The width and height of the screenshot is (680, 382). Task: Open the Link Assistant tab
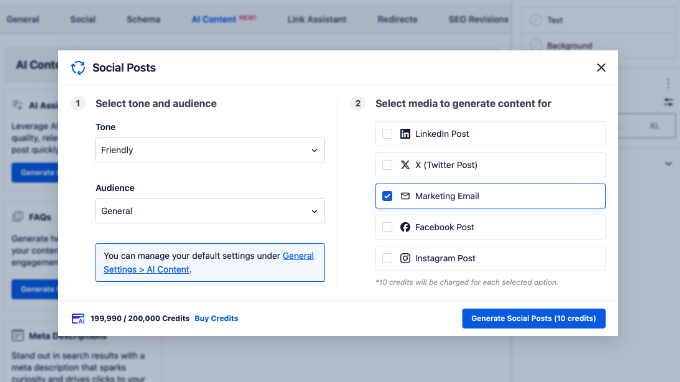[317, 20]
